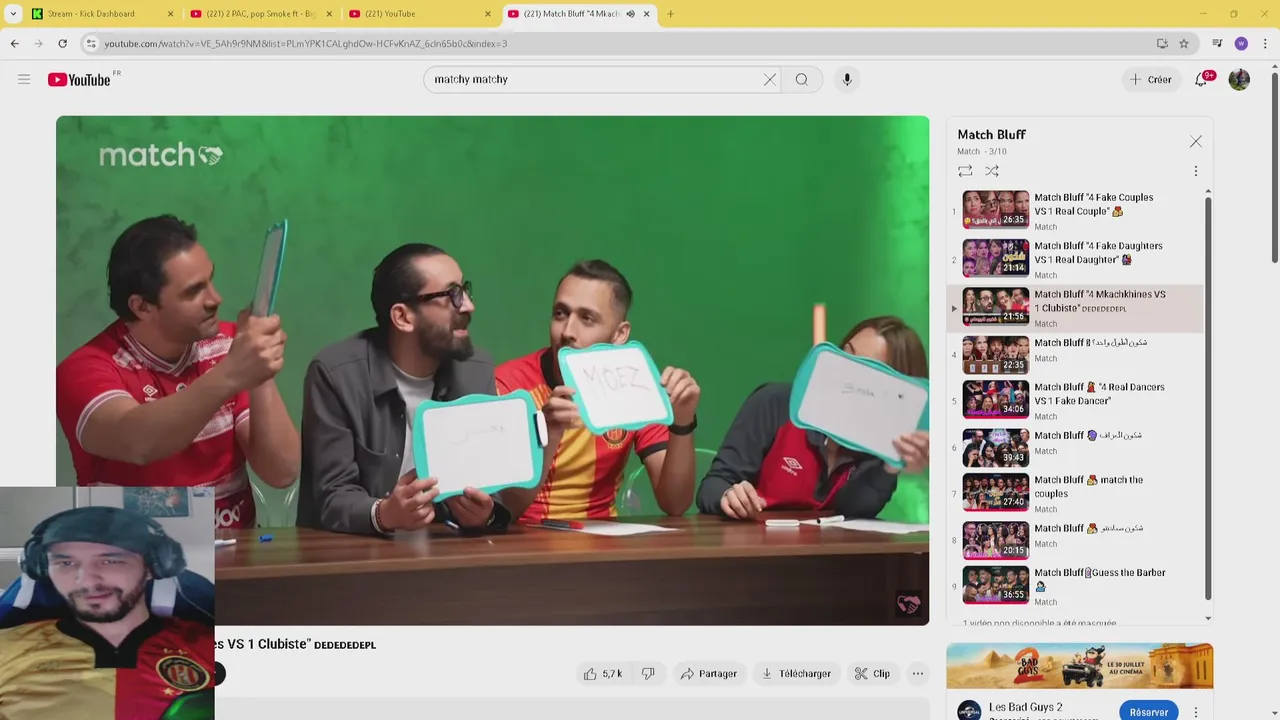
Task: Close the Match Bluff playlist panel
Action: (x=1196, y=142)
